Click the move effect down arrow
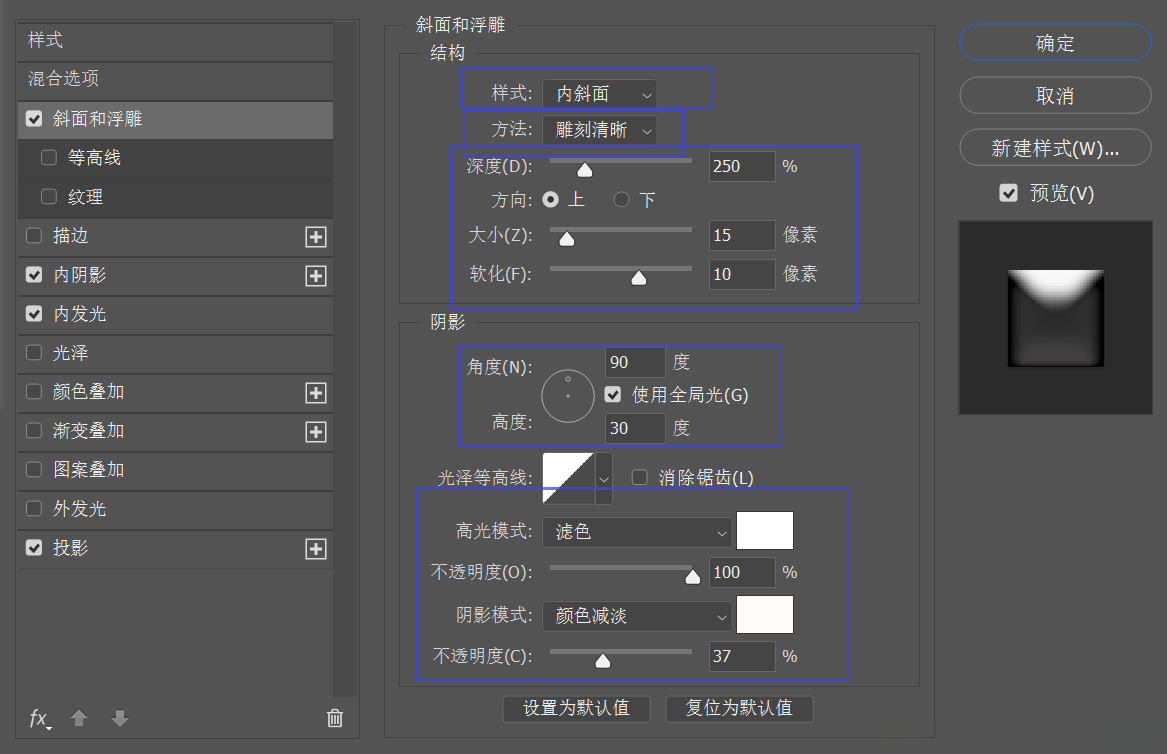The height and width of the screenshot is (754, 1167). tap(119, 718)
